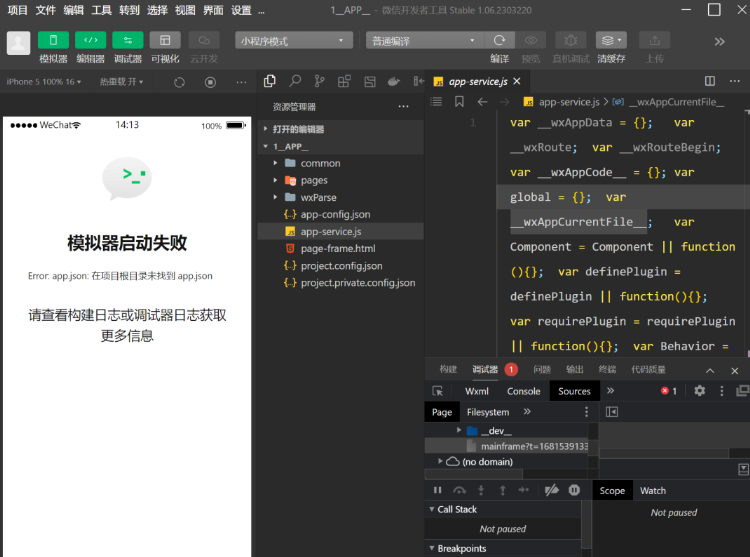Switch to Filesystem tab in Sources
The image size is (750, 557).
(x=488, y=412)
